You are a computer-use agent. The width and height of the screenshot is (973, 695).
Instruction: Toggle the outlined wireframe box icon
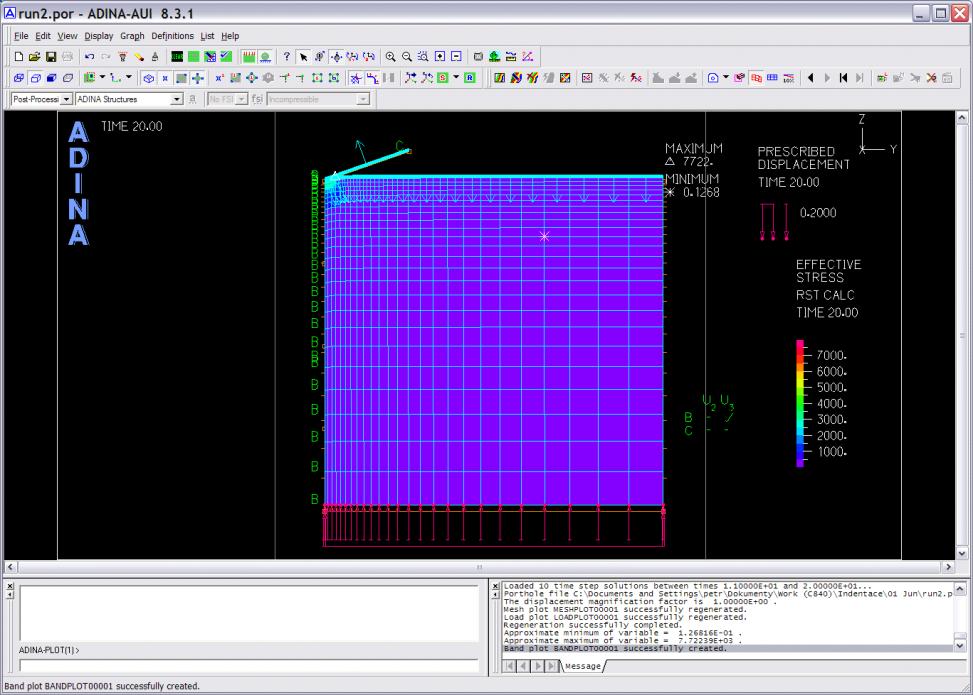point(35,78)
